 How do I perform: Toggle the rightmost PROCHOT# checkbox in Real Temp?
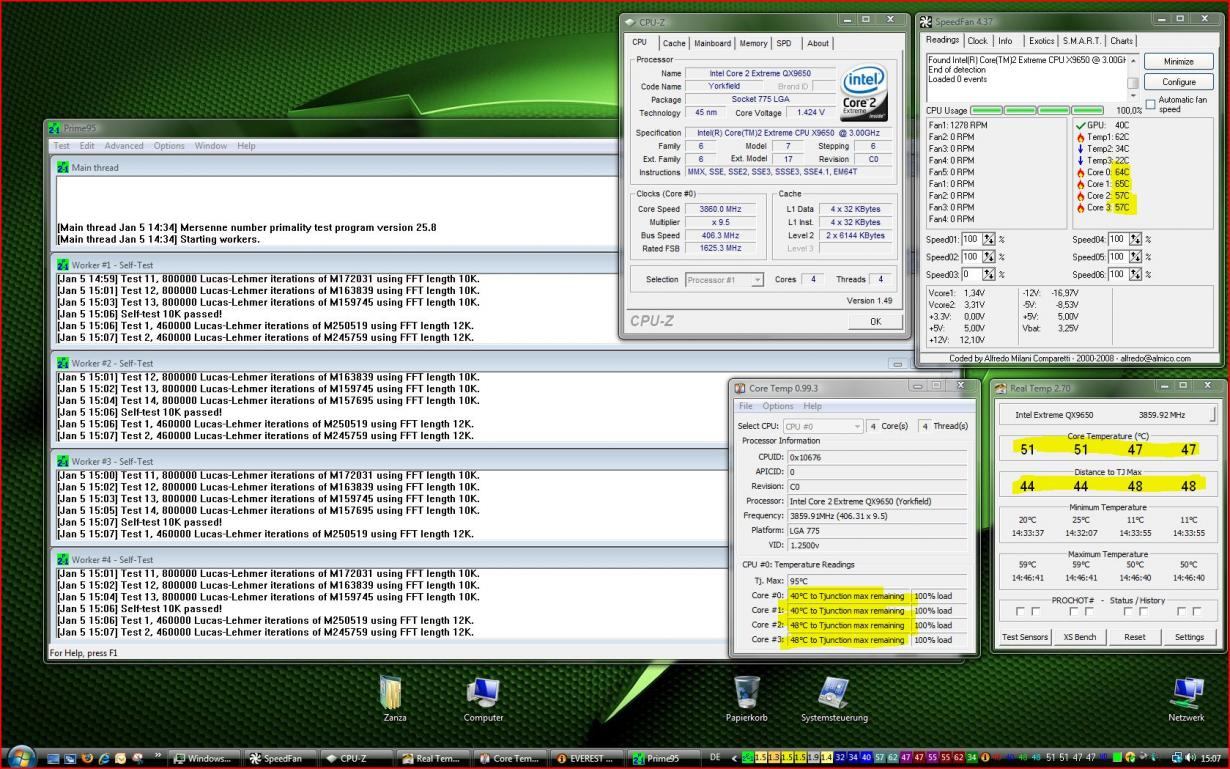coord(1197,612)
